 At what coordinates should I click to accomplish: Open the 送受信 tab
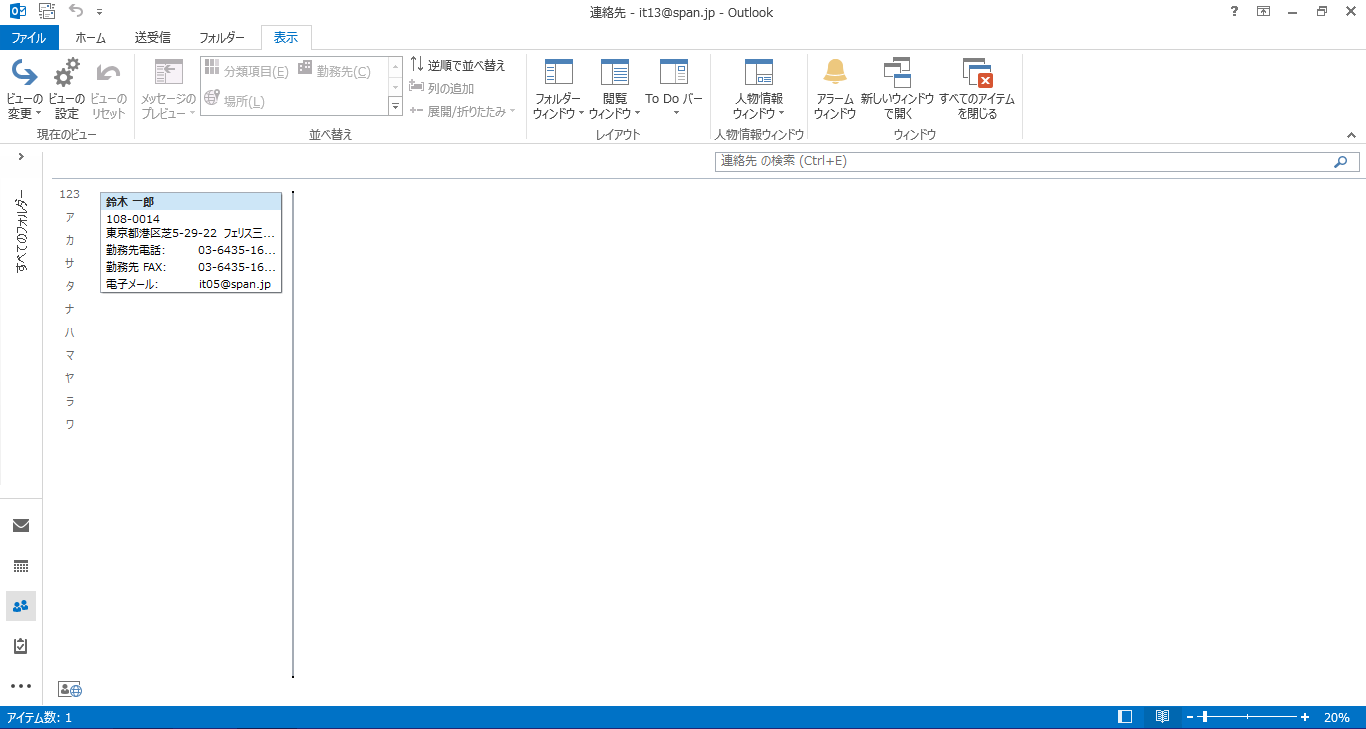pyautogui.click(x=152, y=38)
